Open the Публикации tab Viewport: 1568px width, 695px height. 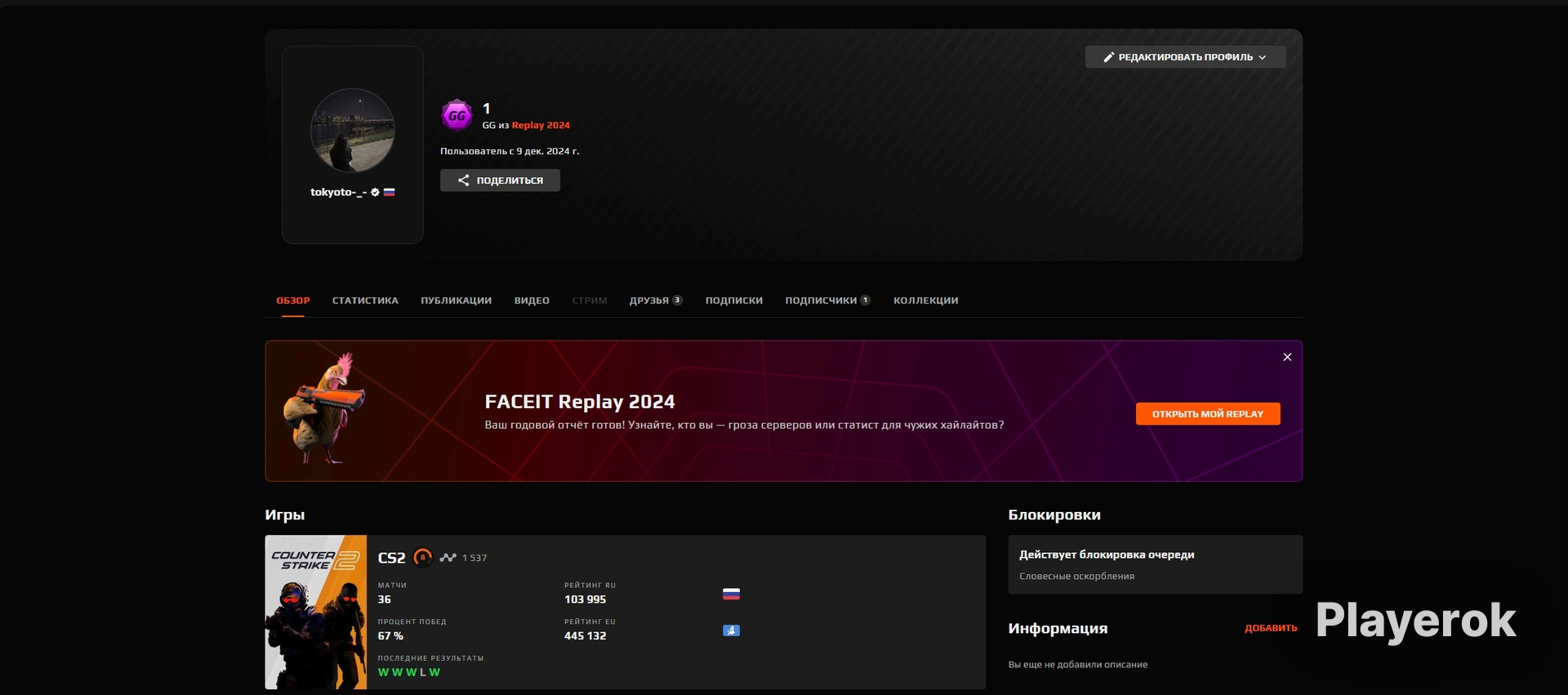point(456,301)
